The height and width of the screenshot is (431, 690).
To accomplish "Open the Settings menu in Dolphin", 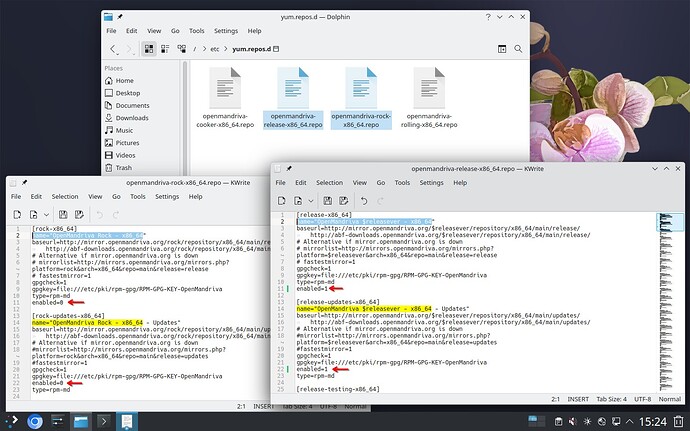I will coord(226,31).
